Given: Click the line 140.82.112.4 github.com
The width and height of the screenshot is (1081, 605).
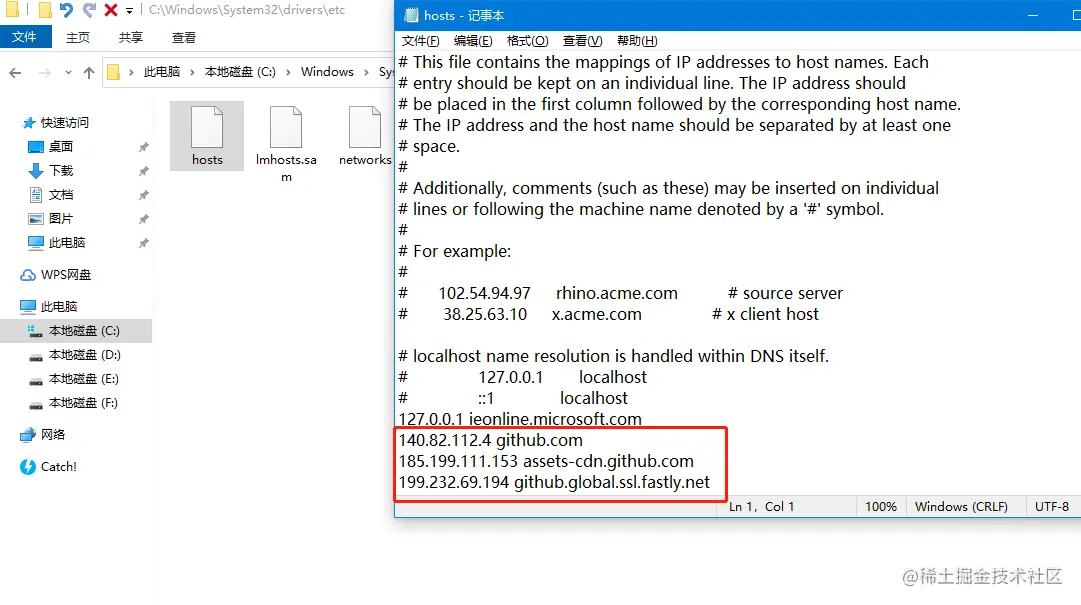Looking at the screenshot, I should [x=490, y=440].
